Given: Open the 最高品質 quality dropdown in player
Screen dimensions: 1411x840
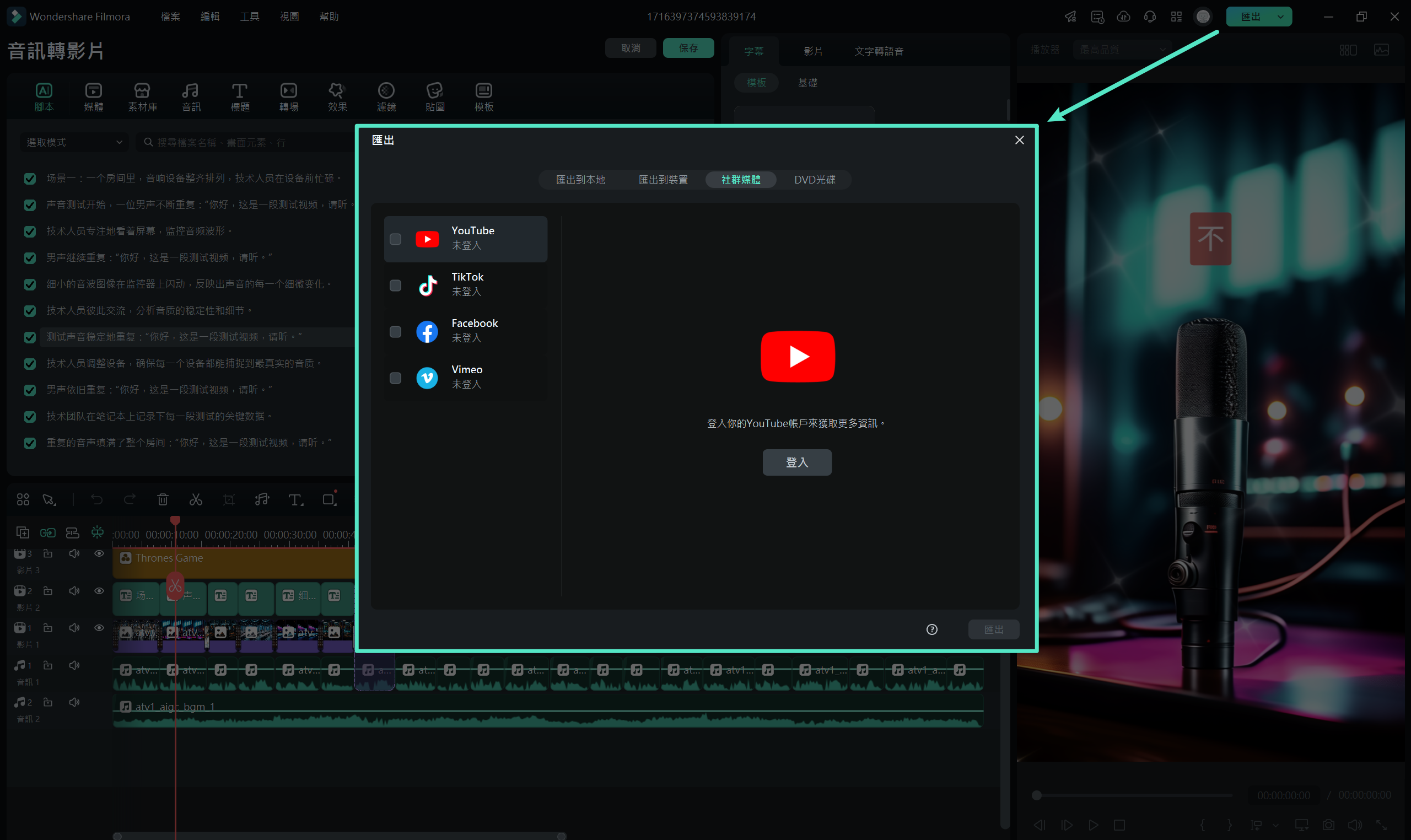Looking at the screenshot, I should [x=1122, y=50].
